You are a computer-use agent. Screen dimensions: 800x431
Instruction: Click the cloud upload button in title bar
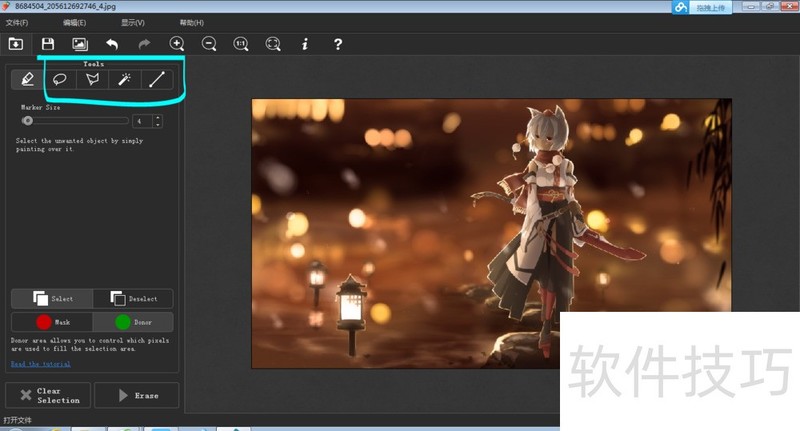702,7
